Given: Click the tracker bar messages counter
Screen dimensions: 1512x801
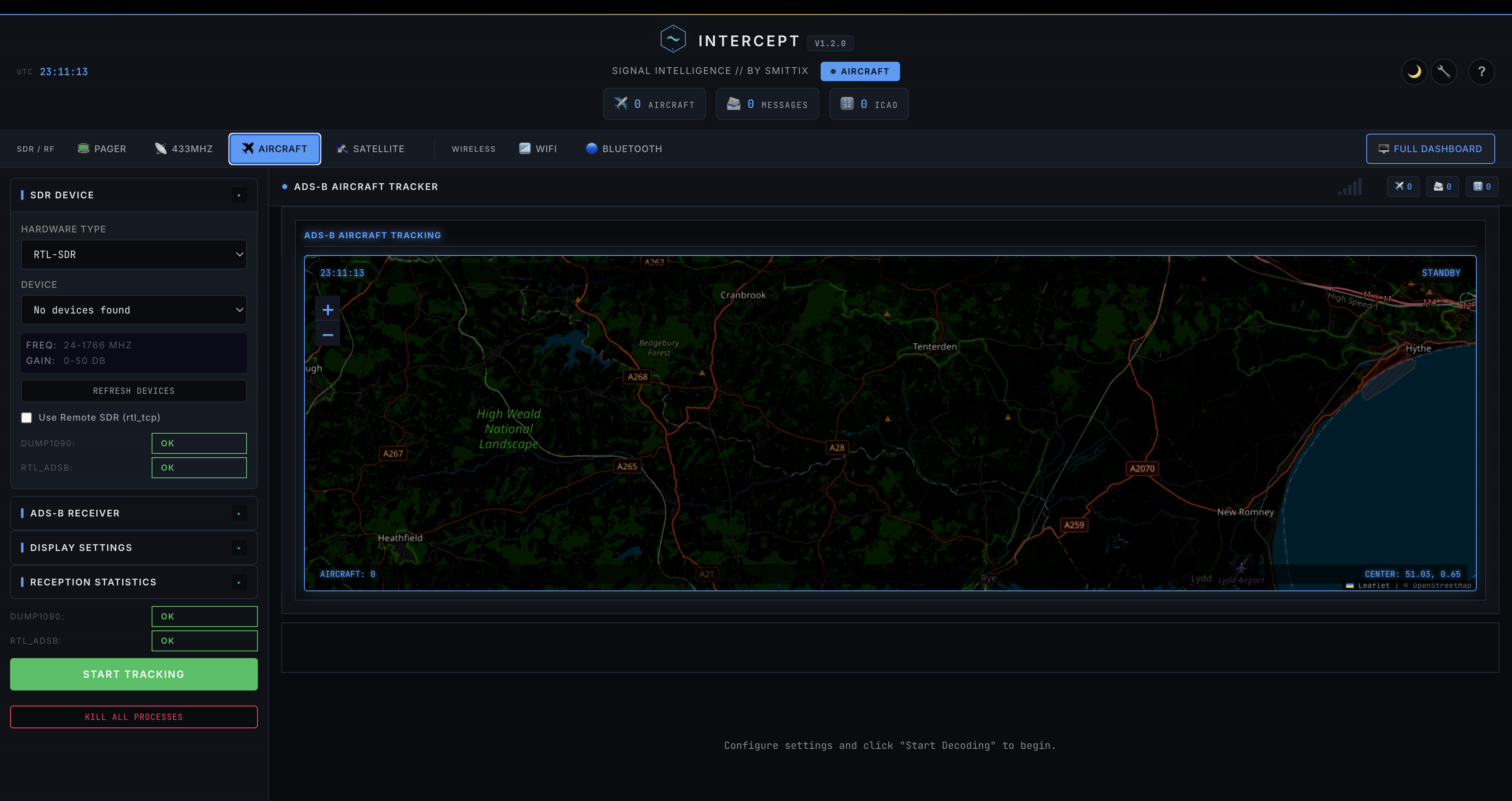Looking at the screenshot, I should click(1442, 187).
